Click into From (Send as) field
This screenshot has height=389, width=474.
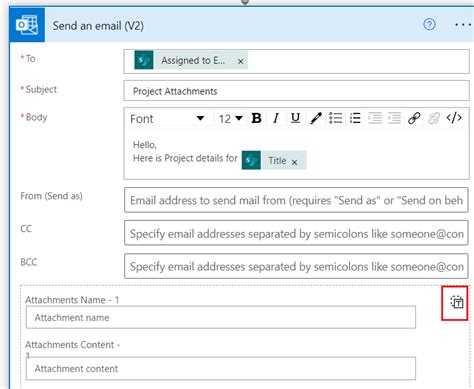point(296,200)
